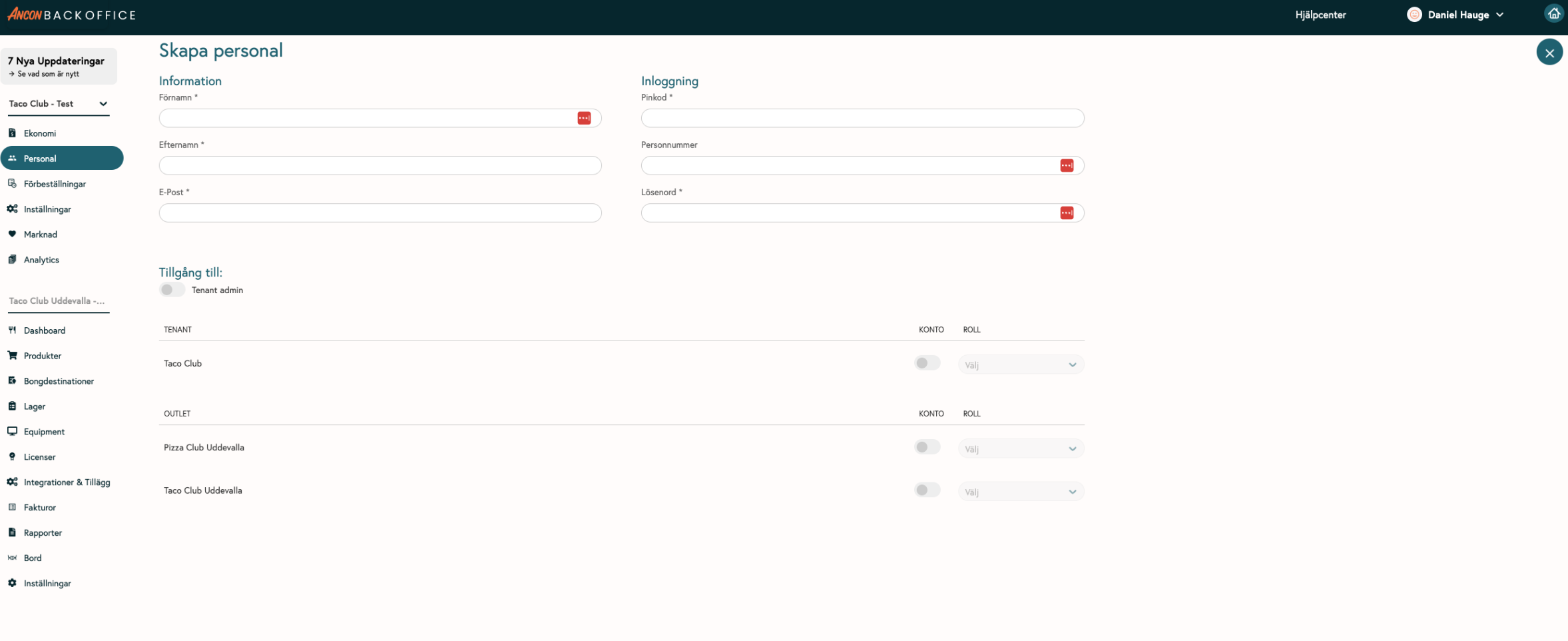This screenshot has height=641, width=1568.
Task: Click the Produkter cart icon
Action: [x=12, y=356]
